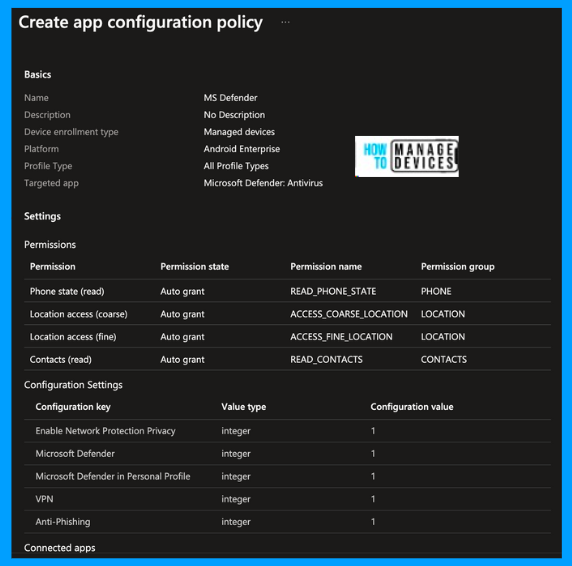
Task: Select the 'Phone state (read)' row
Action: [x=287, y=291]
